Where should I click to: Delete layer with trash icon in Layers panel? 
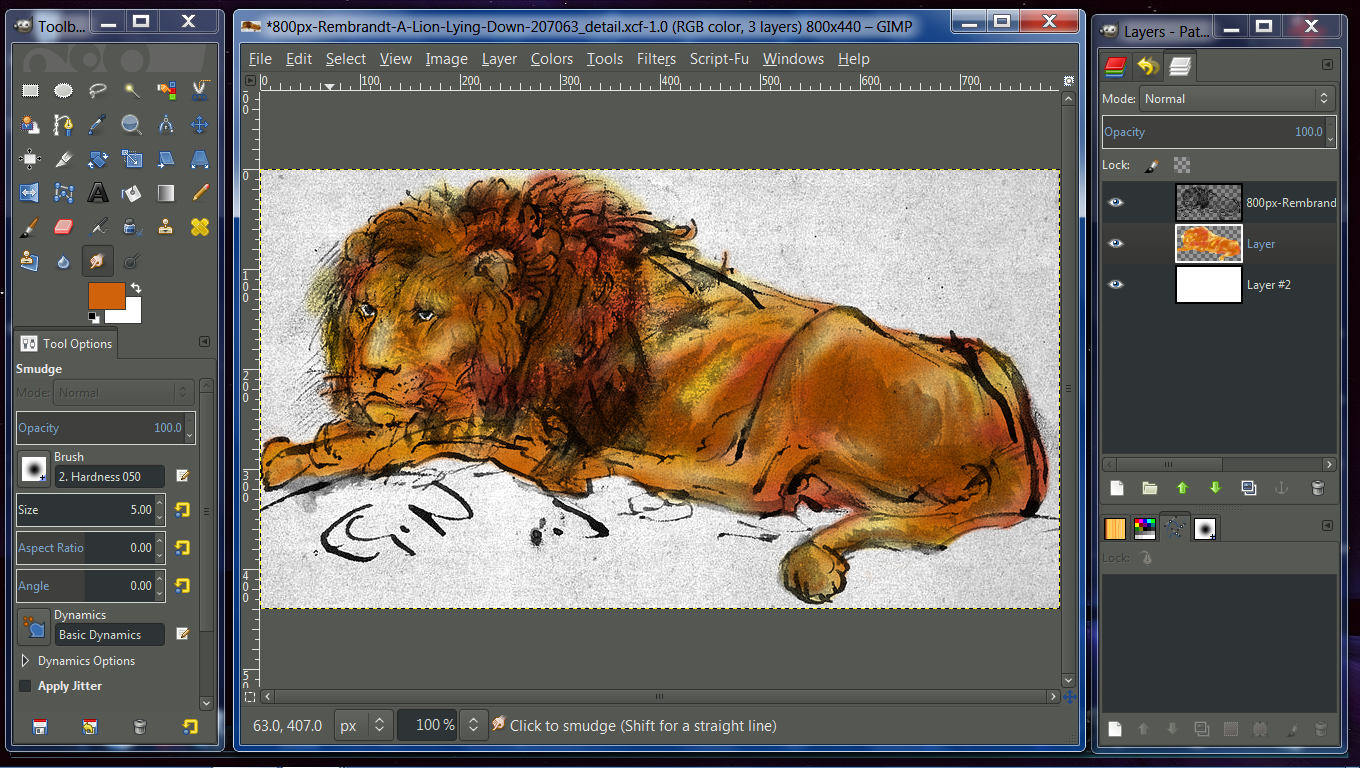[1317, 488]
